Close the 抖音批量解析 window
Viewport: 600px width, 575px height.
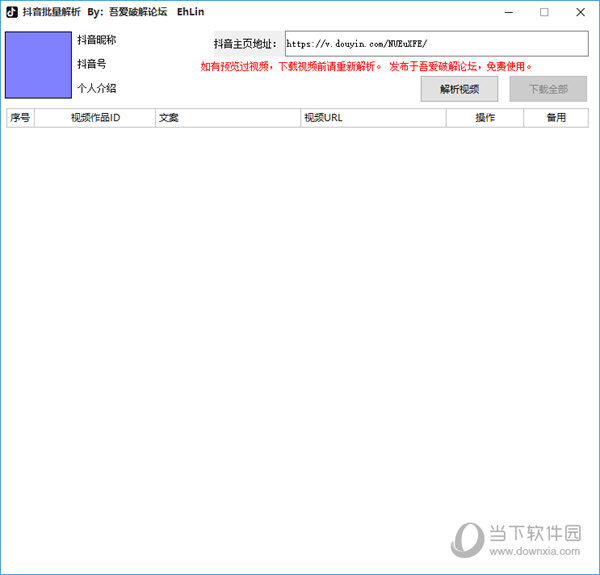tap(580, 12)
